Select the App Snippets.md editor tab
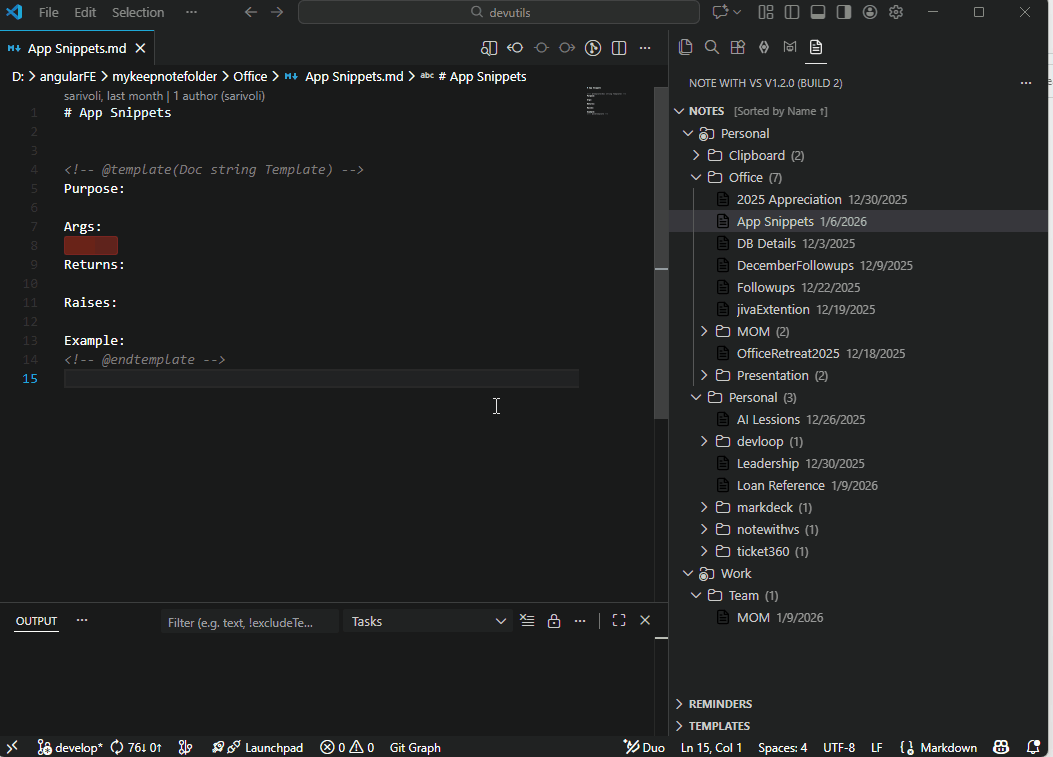1053x757 pixels. [75, 48]
